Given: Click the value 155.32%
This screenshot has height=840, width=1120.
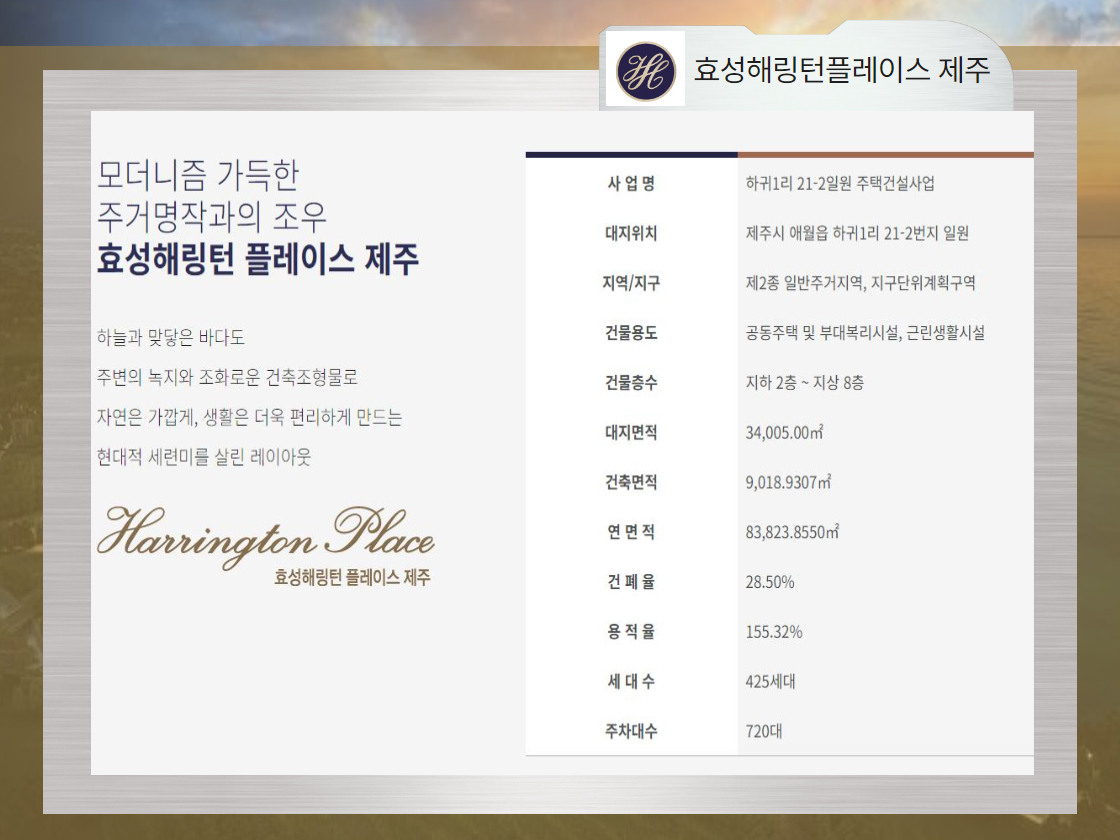Looking at the screenshot, I should coord(774,632).
